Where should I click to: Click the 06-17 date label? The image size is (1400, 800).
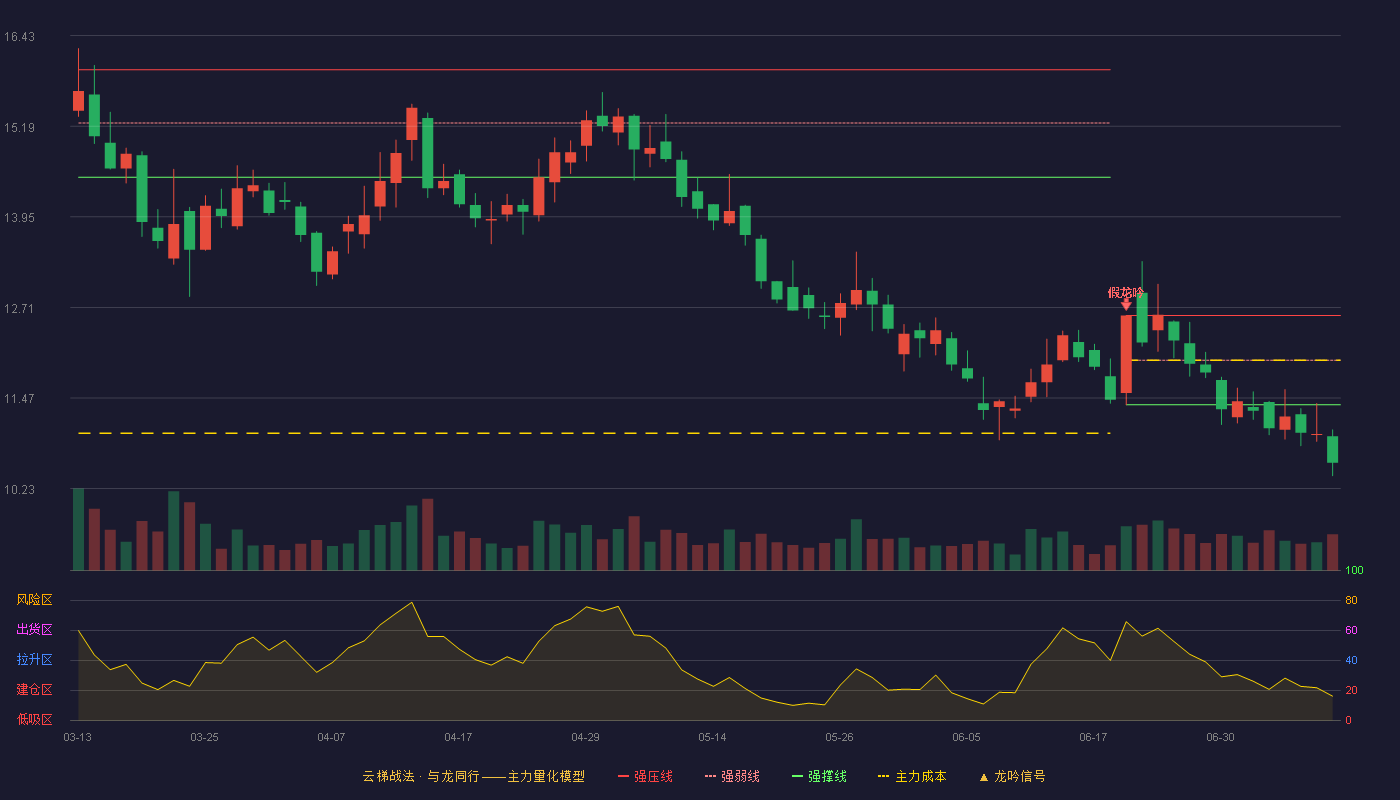pos(1093,737)
